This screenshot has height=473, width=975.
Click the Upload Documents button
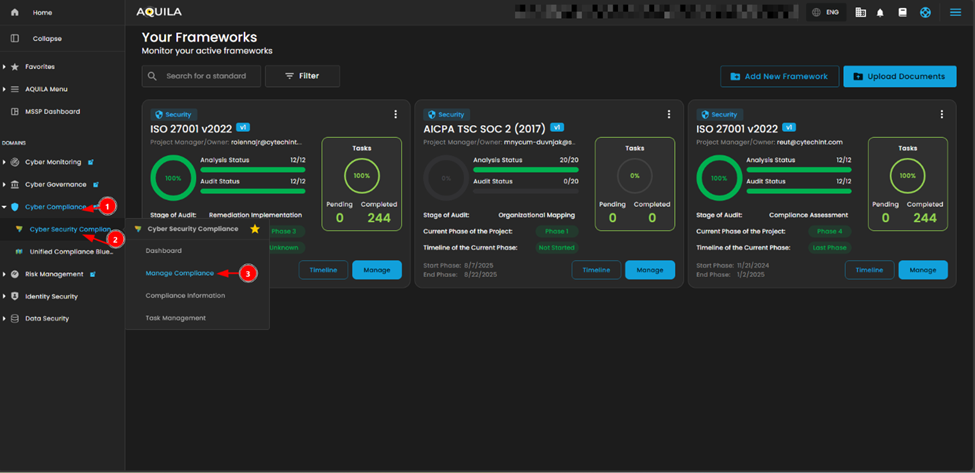tap(899, 76)
